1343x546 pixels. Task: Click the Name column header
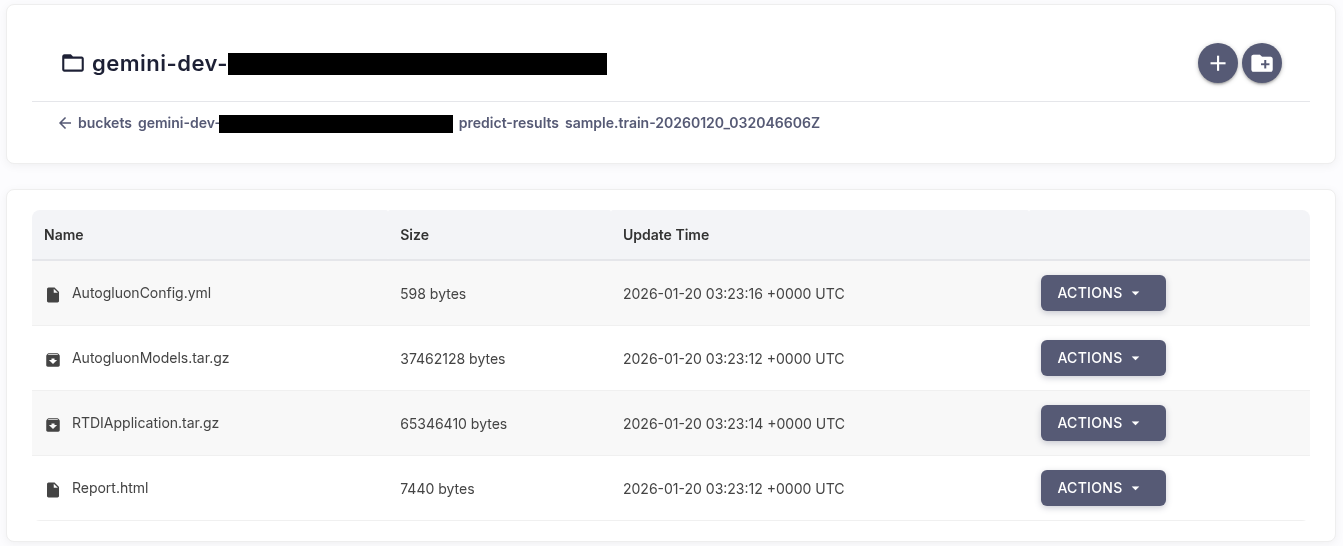click(64, 235)
